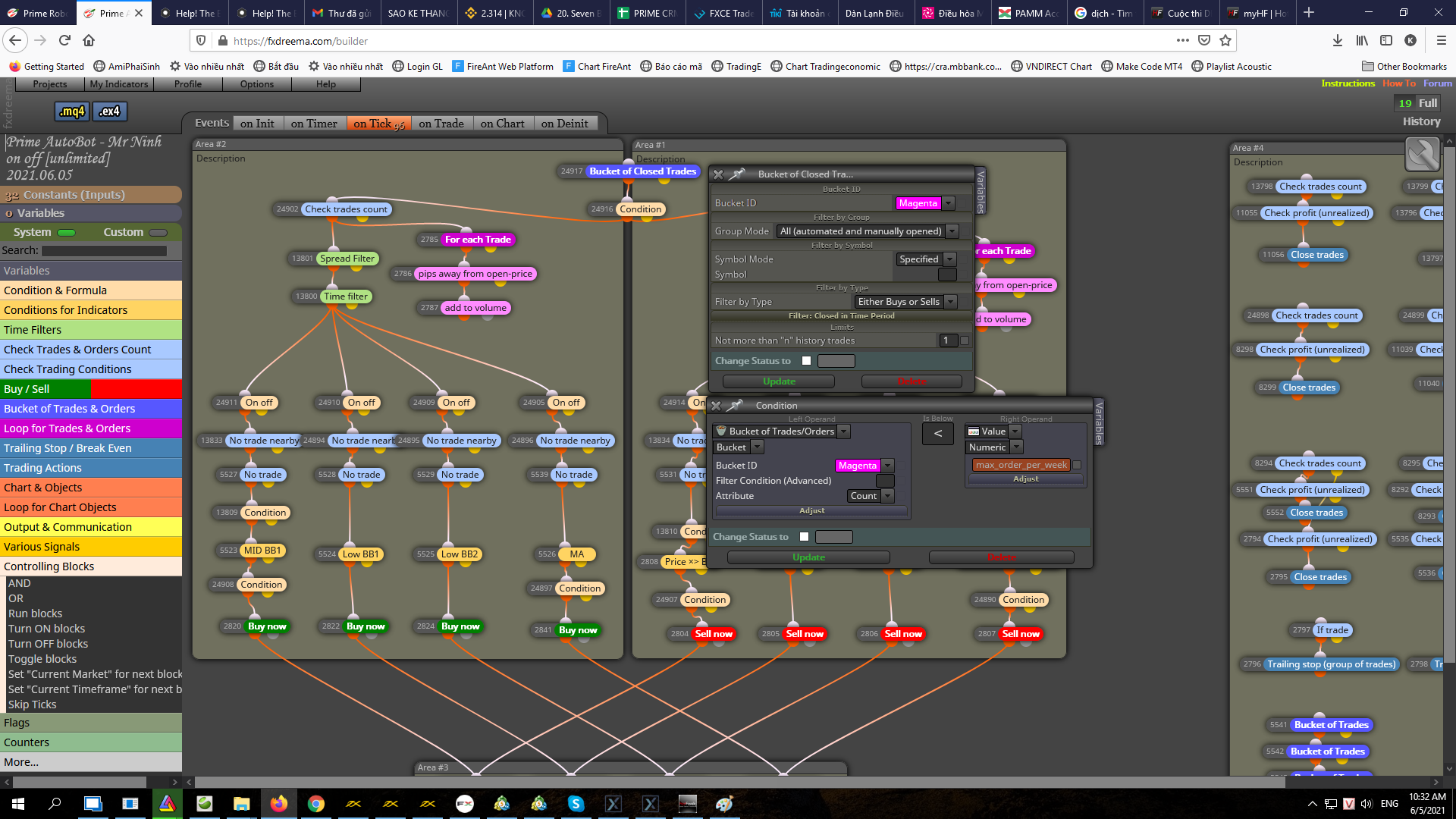Image resolution: width=1456 pixels, height=819 pixels.
Task: Open Bucket of Trades/Orders operand dropdown
Action: point(843,431)
